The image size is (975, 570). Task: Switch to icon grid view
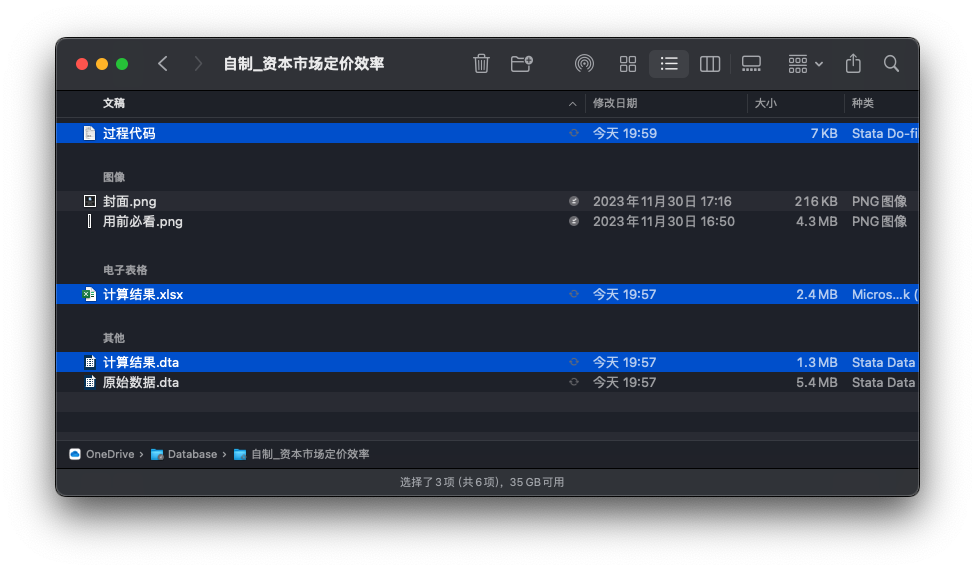[628, 64]
